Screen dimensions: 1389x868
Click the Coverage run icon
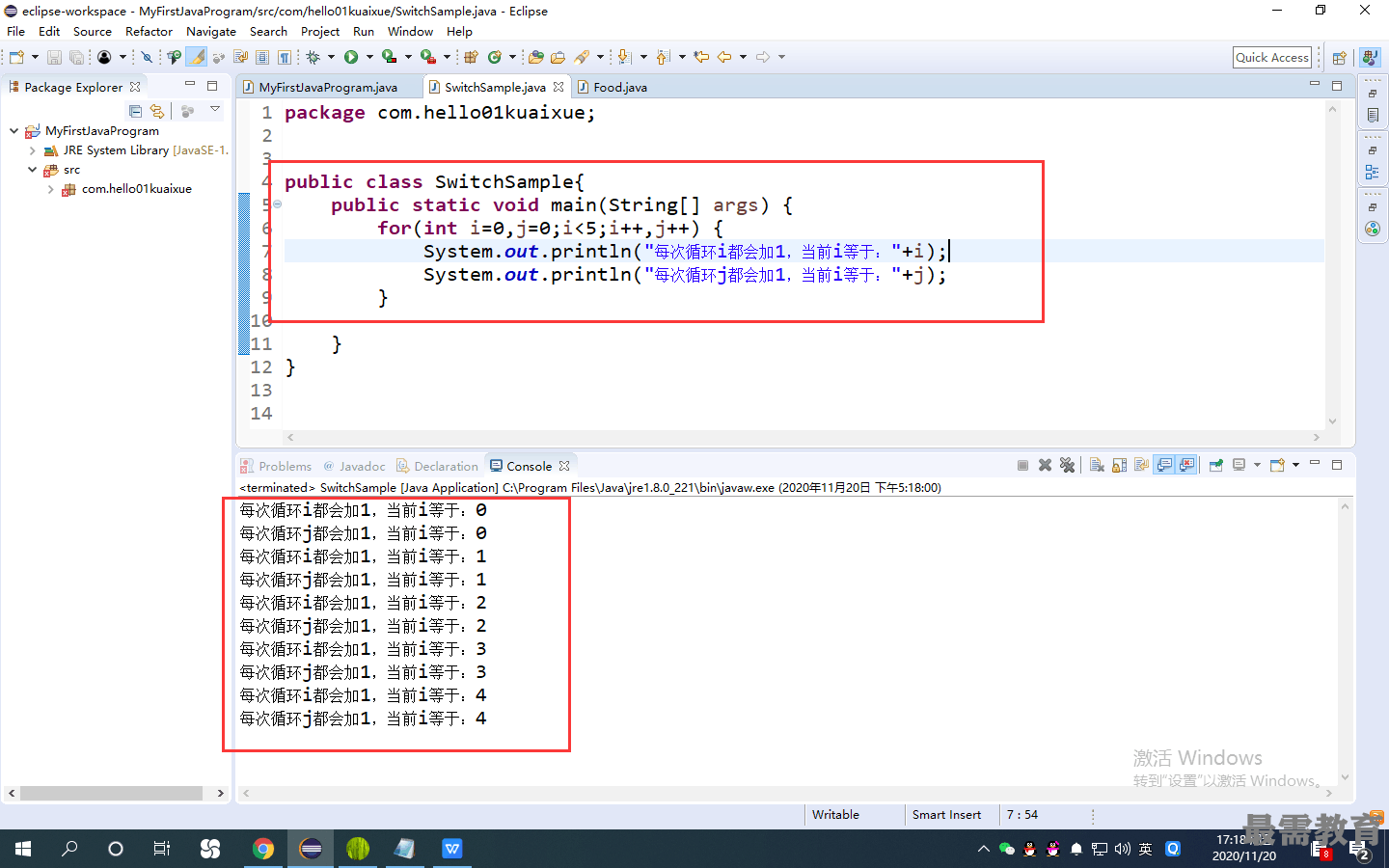[x=389, y=57]
